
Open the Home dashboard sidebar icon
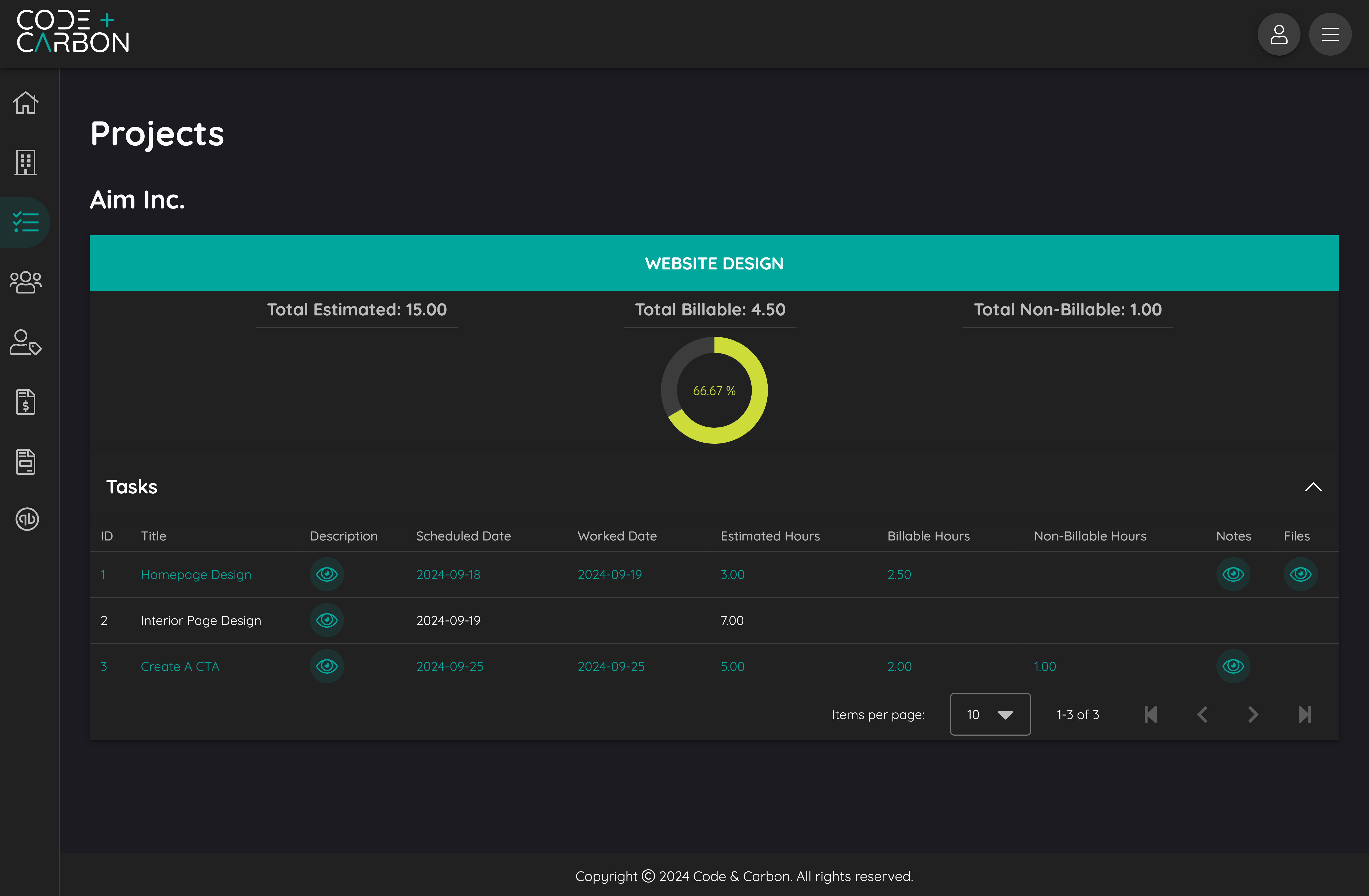(x=26, y=103)
